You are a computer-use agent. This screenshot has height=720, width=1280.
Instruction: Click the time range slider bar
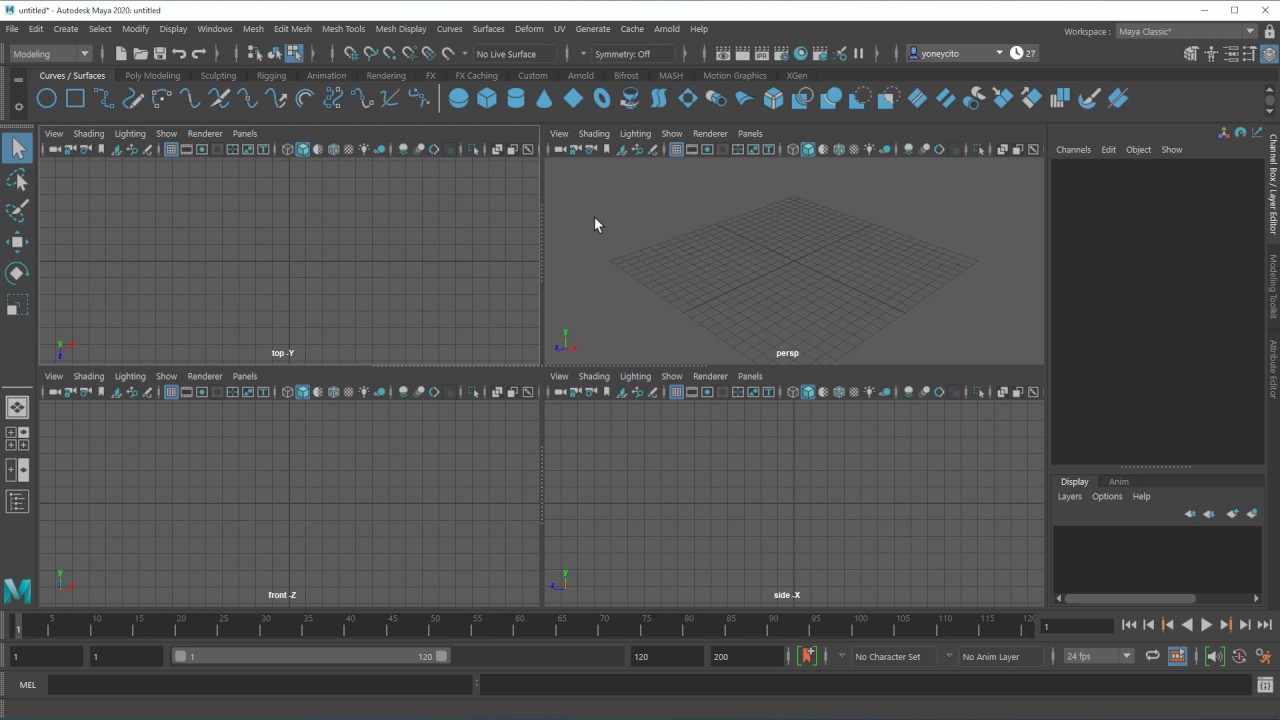(x=311, y=656)
